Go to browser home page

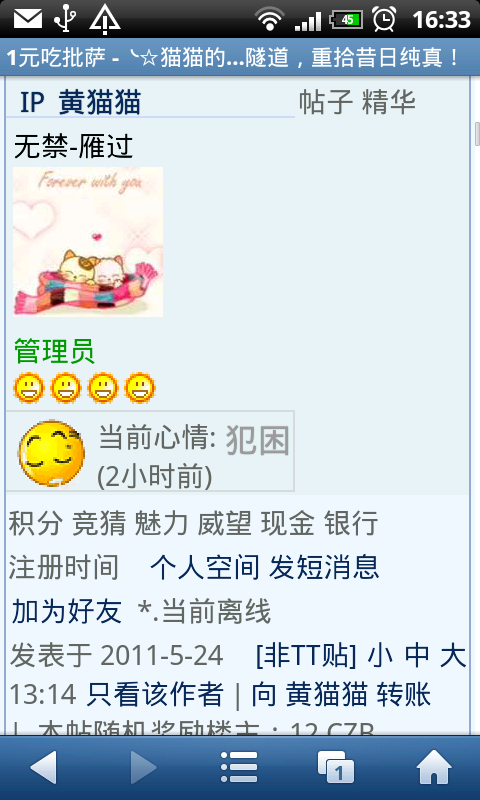click(x=434, y=766)
